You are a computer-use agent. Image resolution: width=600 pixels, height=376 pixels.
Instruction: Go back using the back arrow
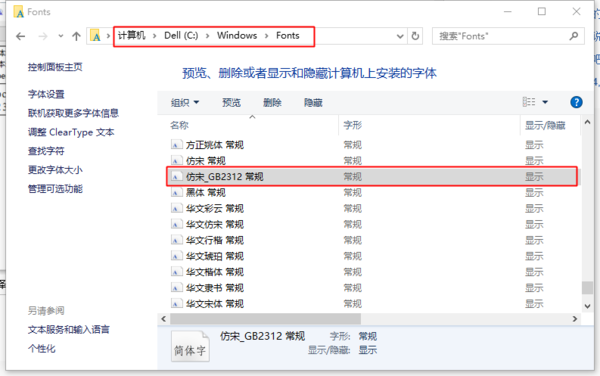click(21, 36)
